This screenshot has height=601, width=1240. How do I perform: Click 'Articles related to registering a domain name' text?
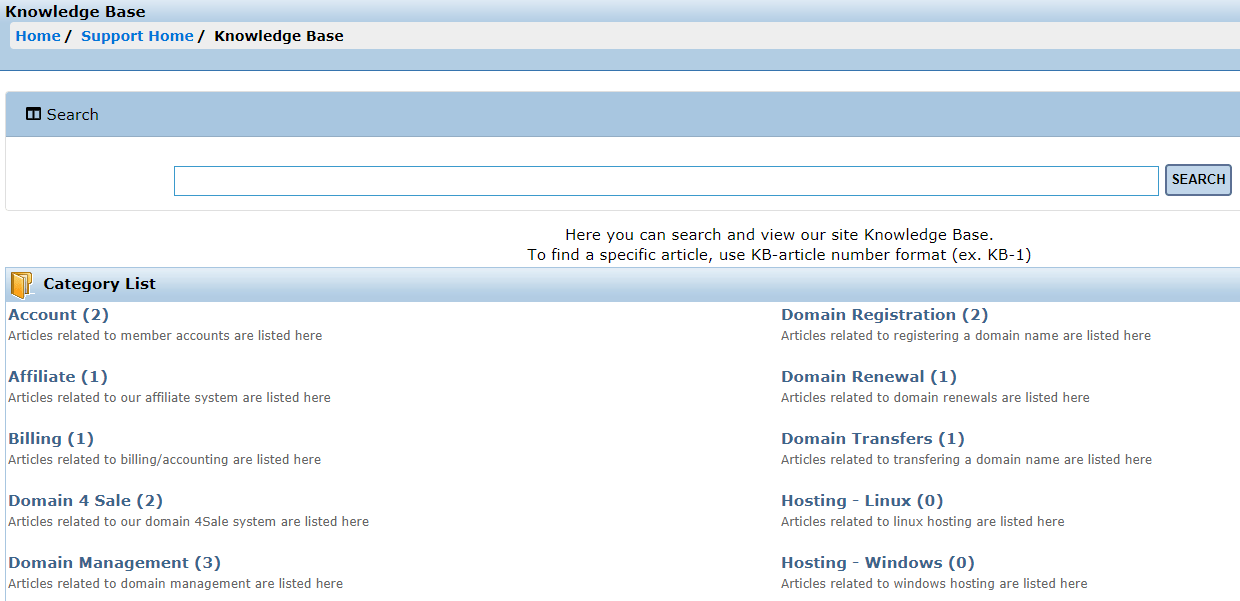966,336
